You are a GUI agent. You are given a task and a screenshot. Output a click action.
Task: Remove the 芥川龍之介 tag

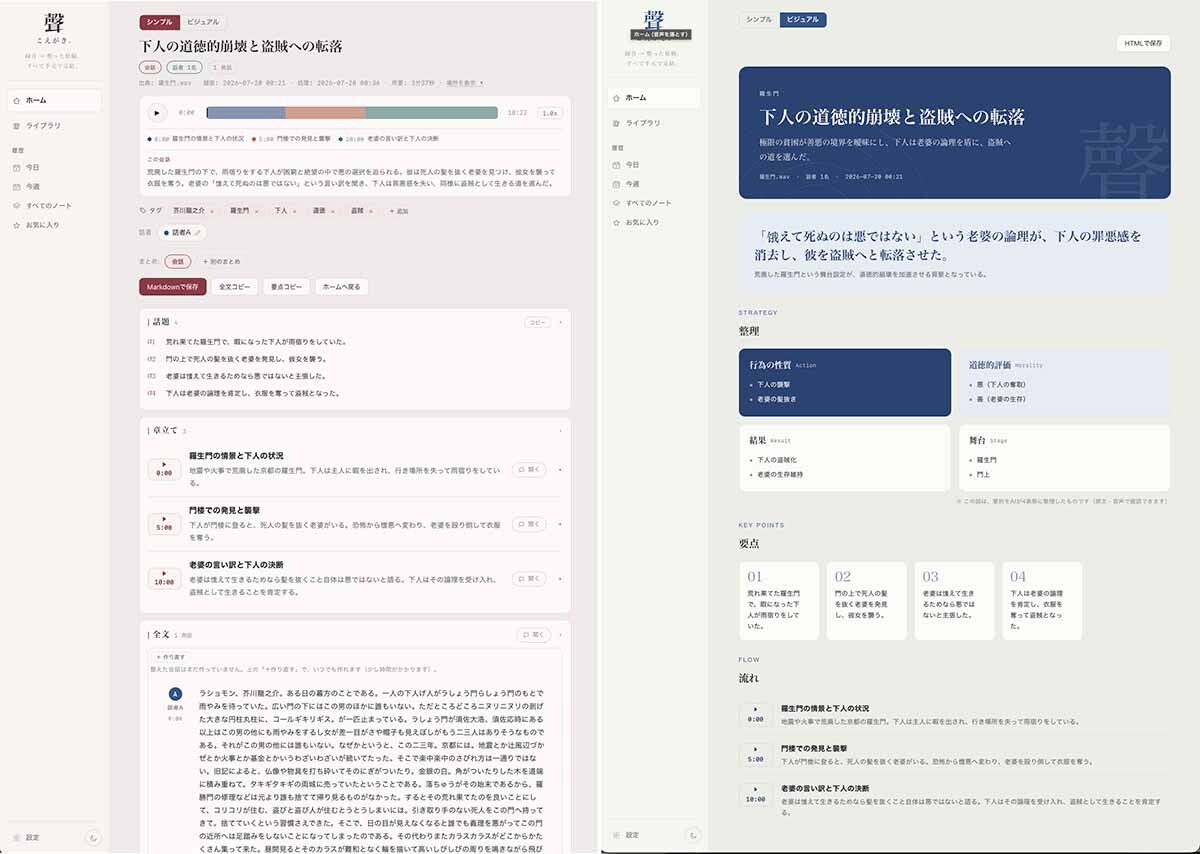(x=213, y=211)
